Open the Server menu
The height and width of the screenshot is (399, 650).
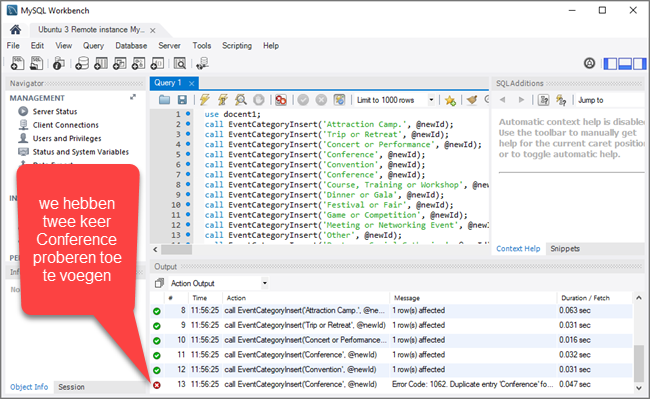click(x=169, y=46)
